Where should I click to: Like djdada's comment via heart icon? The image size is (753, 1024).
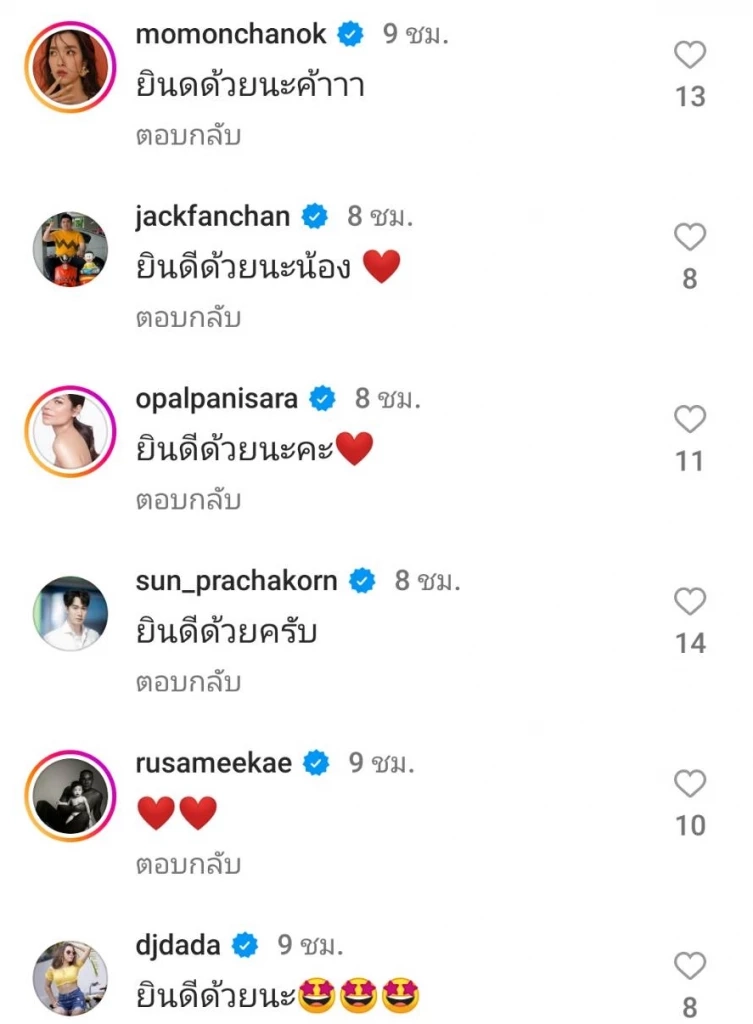688,966
